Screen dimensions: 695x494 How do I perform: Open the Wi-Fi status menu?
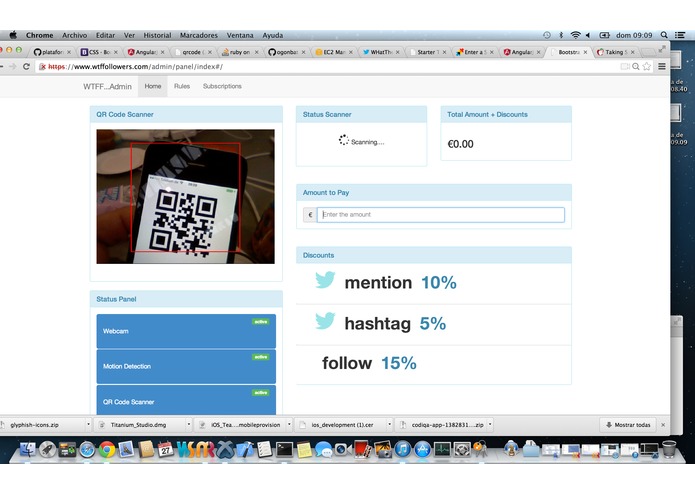tap(575, 35)
